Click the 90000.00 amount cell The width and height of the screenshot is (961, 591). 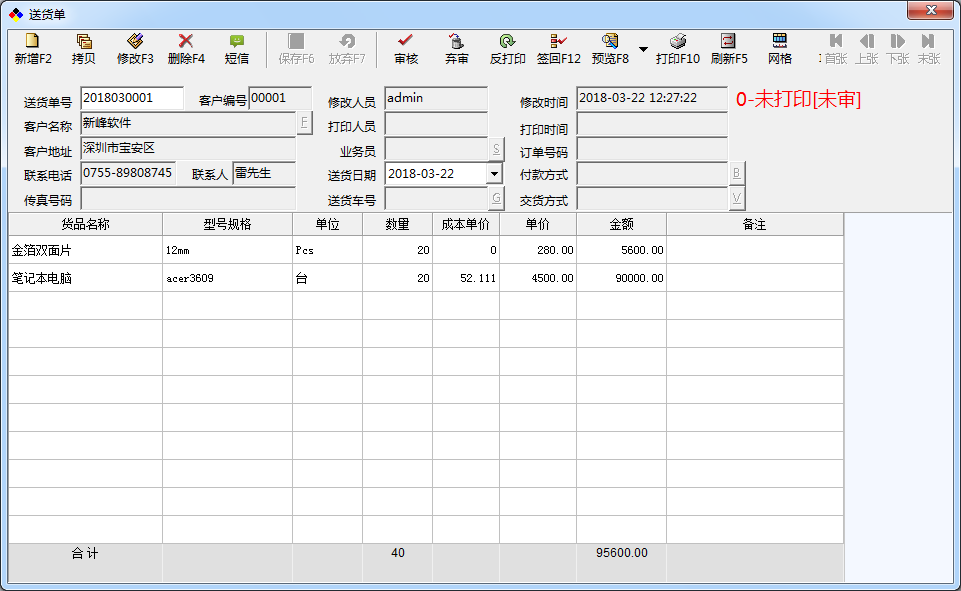pyautogui.click(x=621, y=278)
